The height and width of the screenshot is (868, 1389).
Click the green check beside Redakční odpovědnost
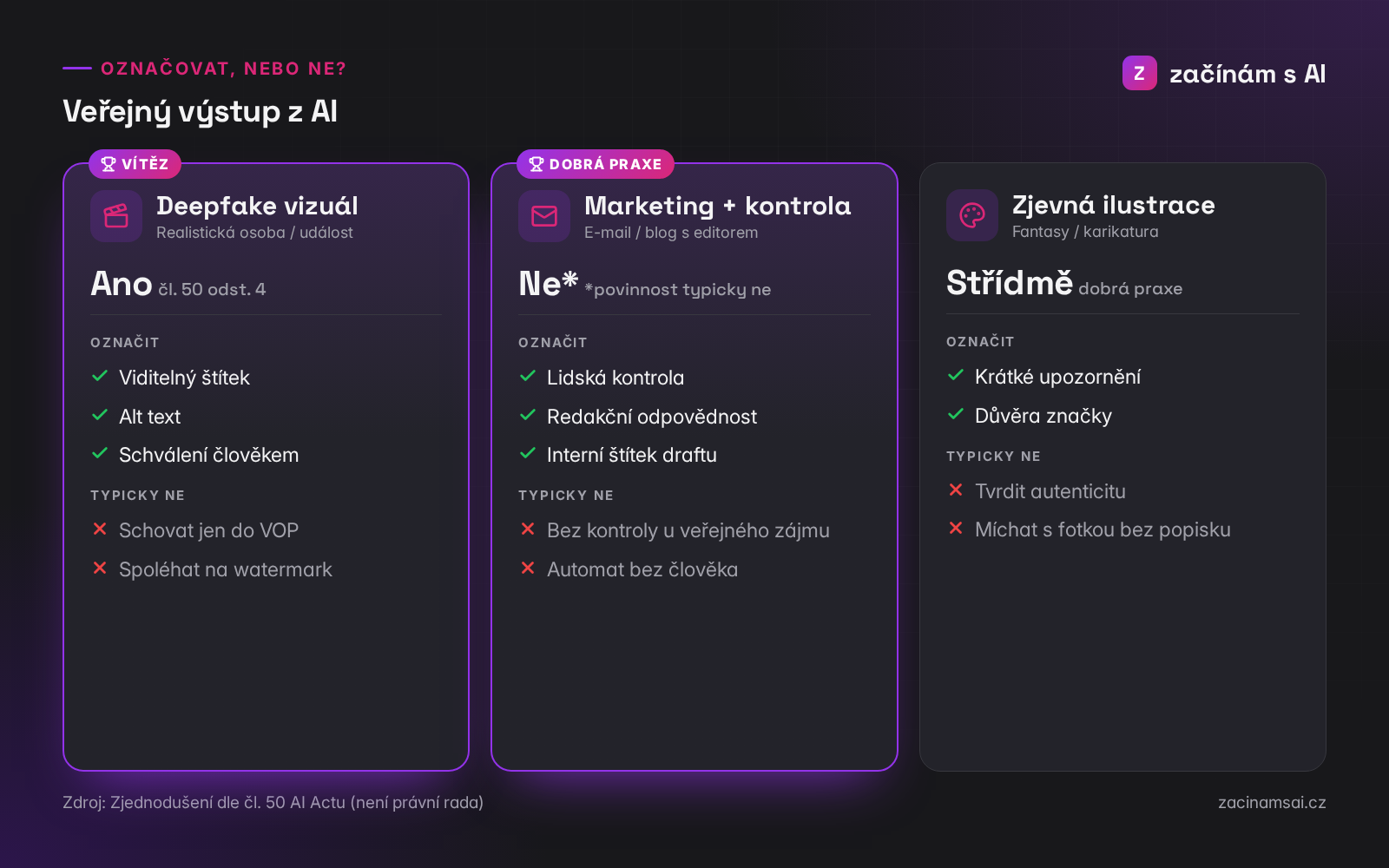click(x=528, y=415)
